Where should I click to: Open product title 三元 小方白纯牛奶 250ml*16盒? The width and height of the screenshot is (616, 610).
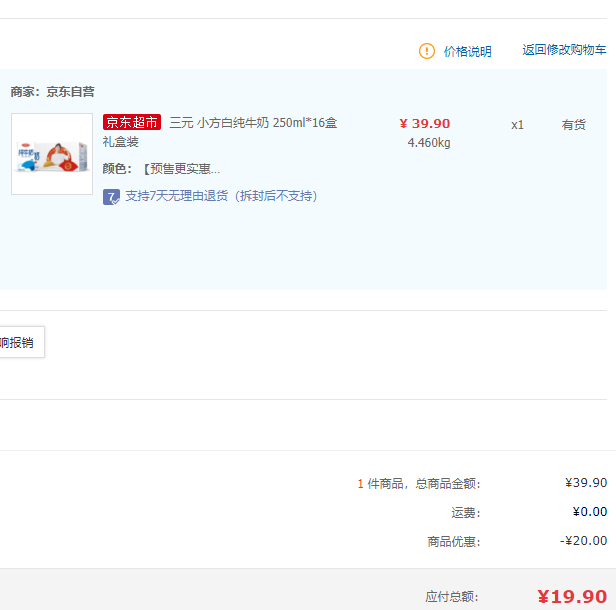click(x=253, y=123)
